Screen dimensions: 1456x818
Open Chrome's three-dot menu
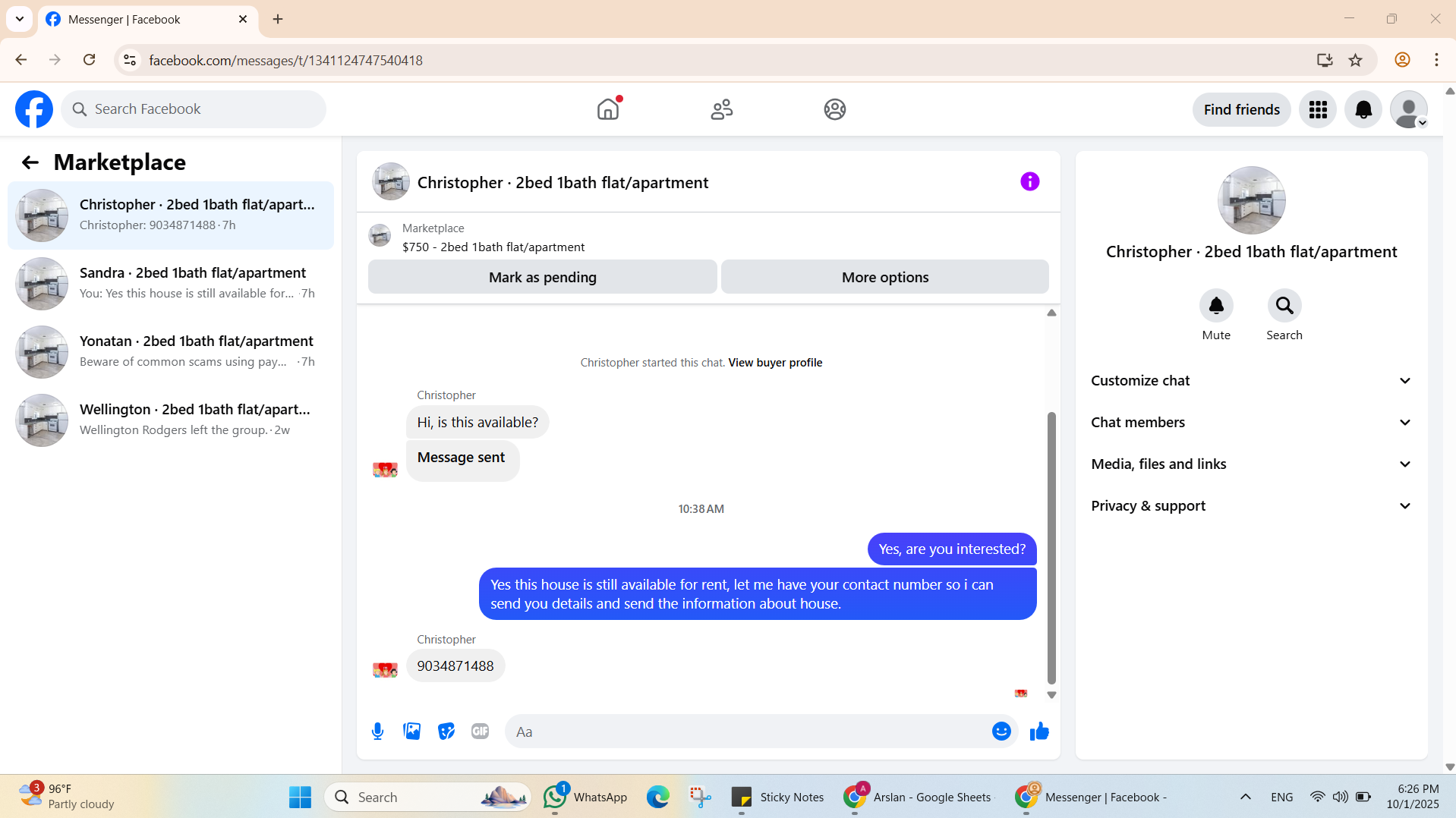click(x=1436, y=60)
